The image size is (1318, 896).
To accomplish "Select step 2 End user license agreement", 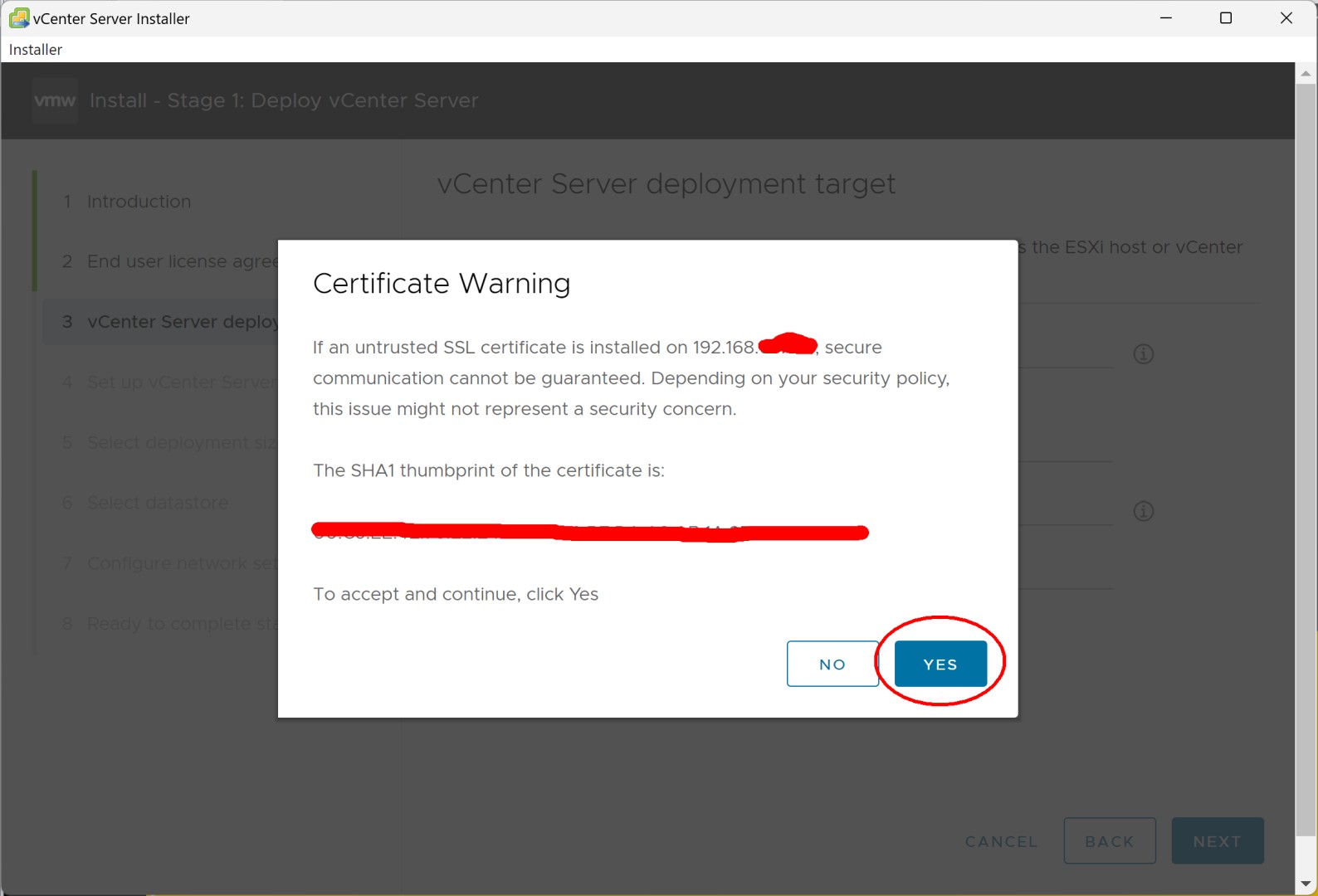I will click(x=170, y=261).
